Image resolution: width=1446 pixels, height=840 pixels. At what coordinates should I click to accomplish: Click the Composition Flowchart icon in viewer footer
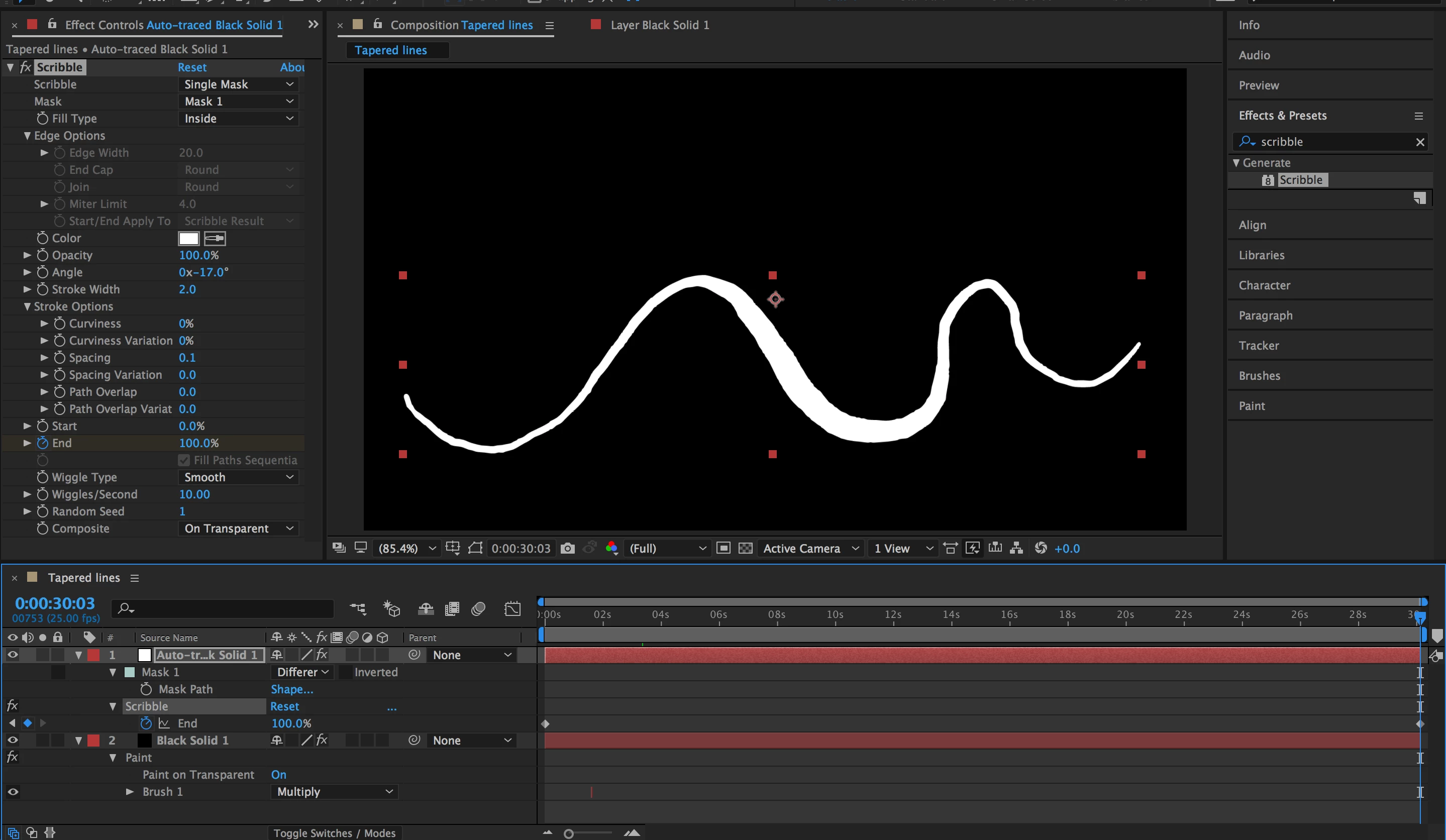pyautogui.click(x=1016, y=548)
